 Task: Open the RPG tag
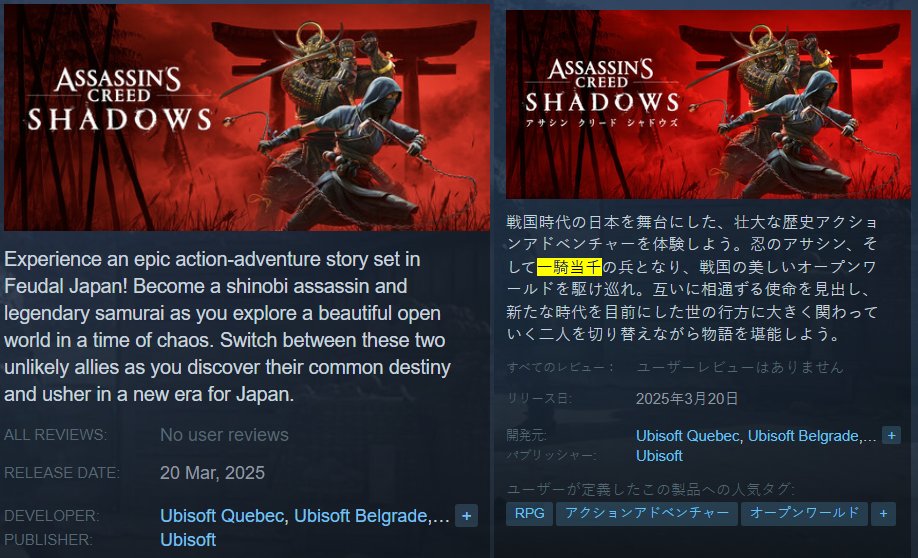(x=529, y=514)
